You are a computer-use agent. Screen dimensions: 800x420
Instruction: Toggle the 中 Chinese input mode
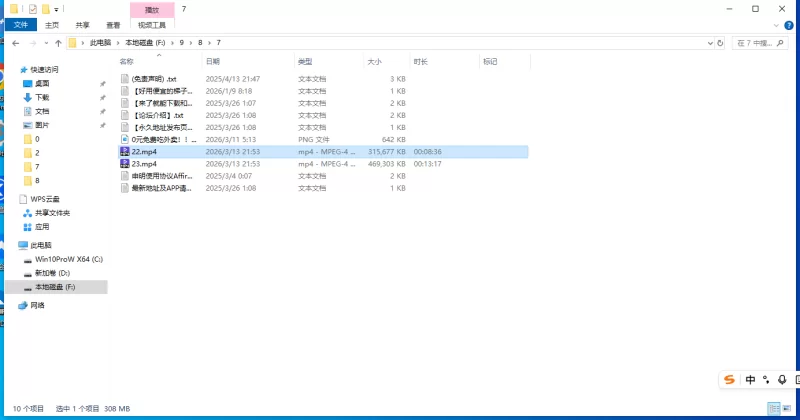pos(750,380)
